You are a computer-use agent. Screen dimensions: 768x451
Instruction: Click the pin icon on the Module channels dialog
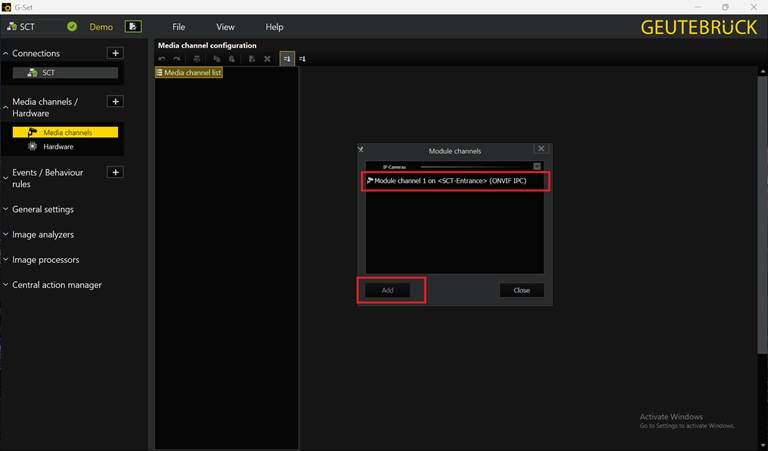(361, 149)
